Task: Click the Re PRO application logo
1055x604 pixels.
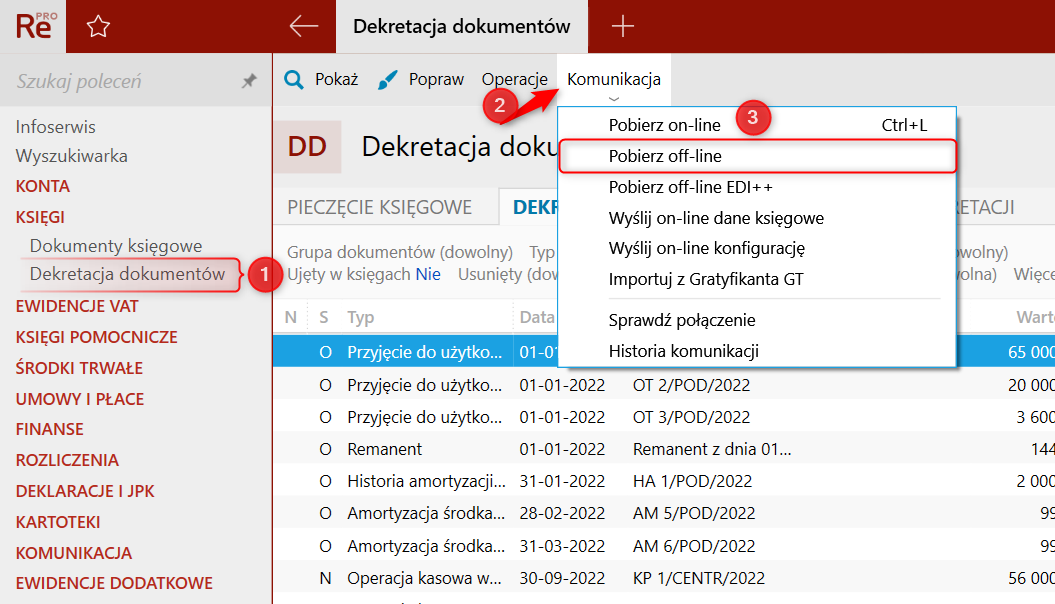Action: click(33, 26)
